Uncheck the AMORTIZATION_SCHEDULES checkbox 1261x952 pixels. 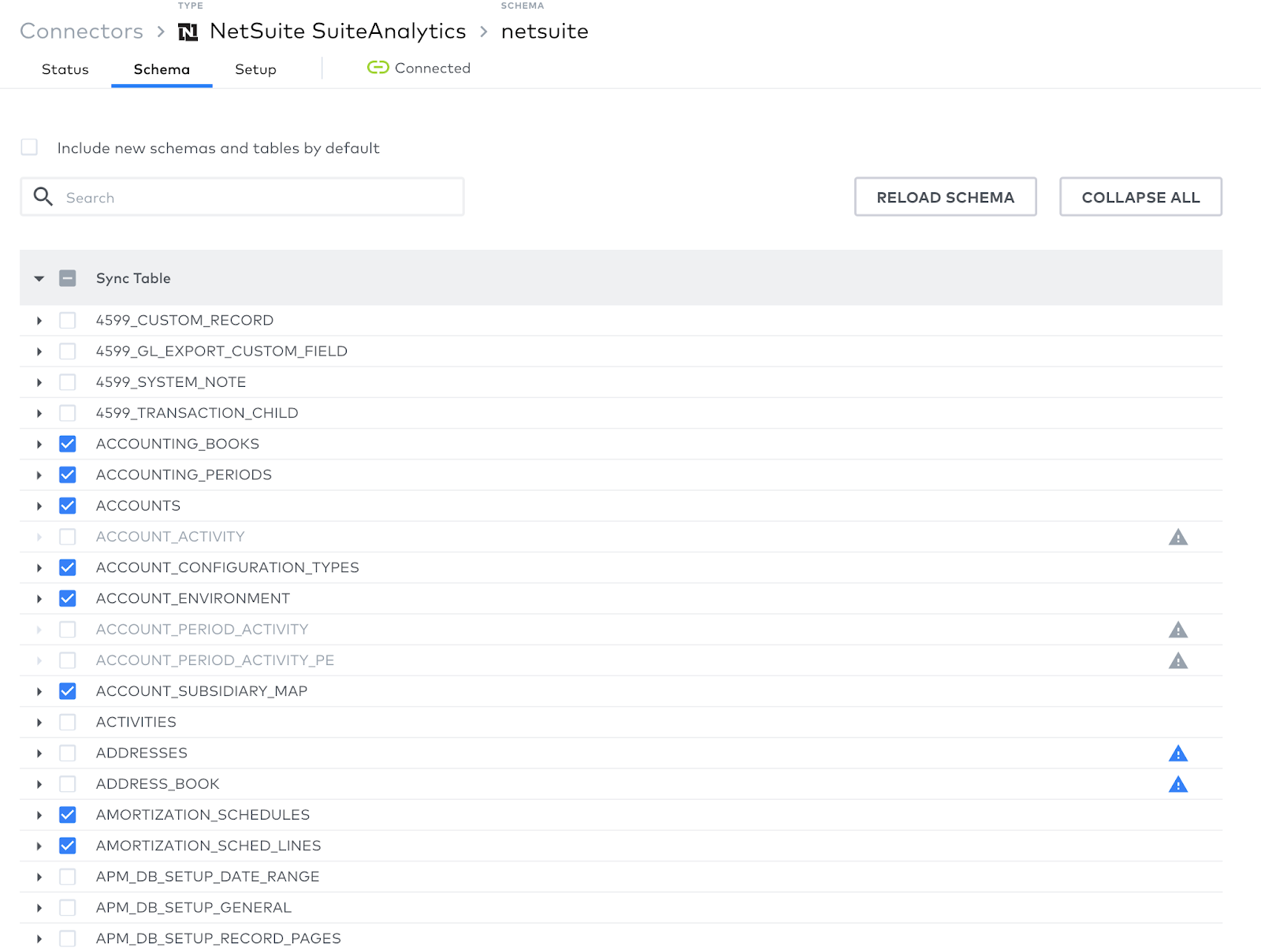click(x=68, y=815)
